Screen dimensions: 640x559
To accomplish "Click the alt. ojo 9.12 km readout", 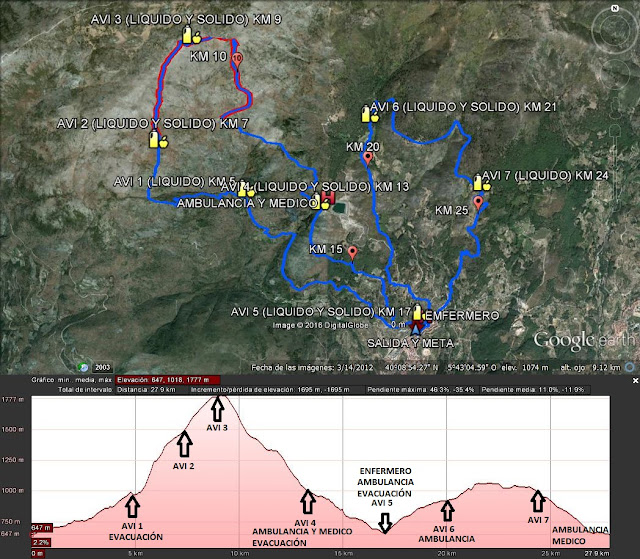I will (x=590, y=367).
